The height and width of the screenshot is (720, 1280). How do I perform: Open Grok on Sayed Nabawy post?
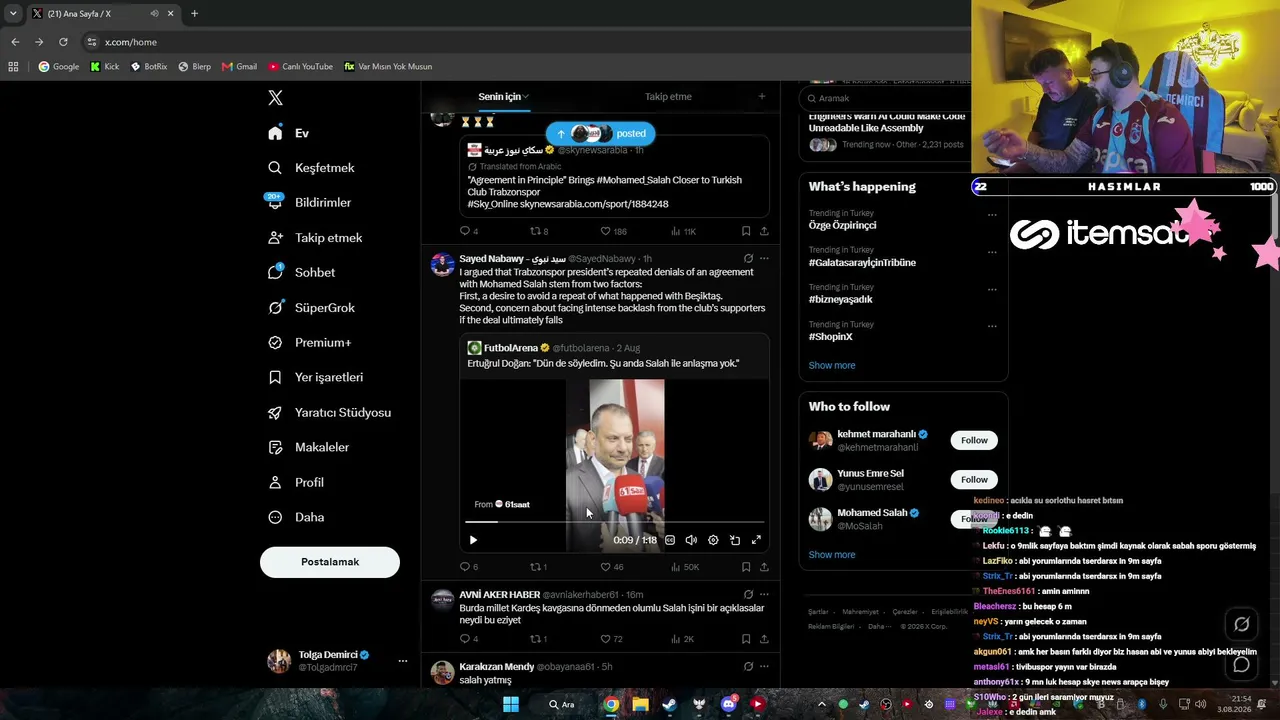[748, 259]
